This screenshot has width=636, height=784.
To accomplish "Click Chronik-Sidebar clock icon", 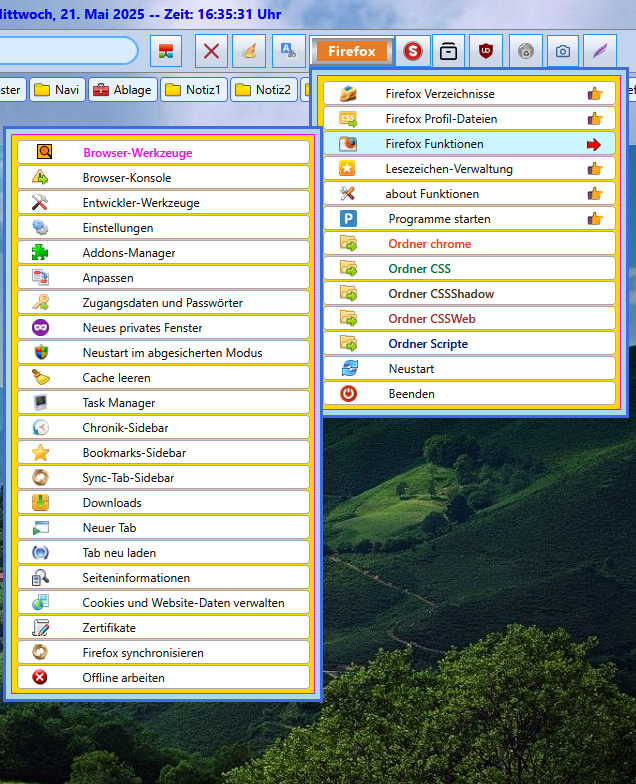I will coord(40,428).
